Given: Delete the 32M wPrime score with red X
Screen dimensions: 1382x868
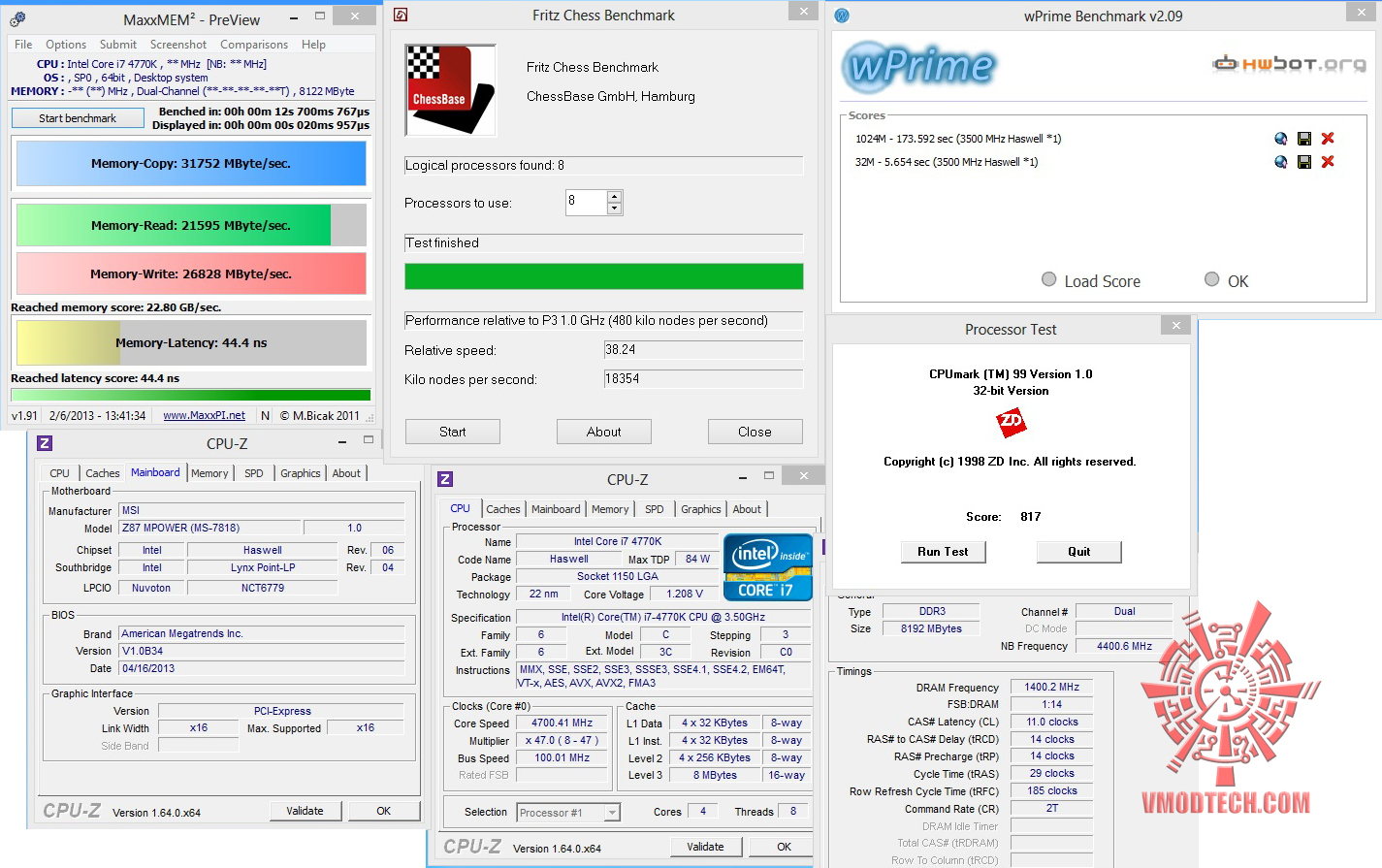Looking at the screenshot, I should (x=1328, y=162).
